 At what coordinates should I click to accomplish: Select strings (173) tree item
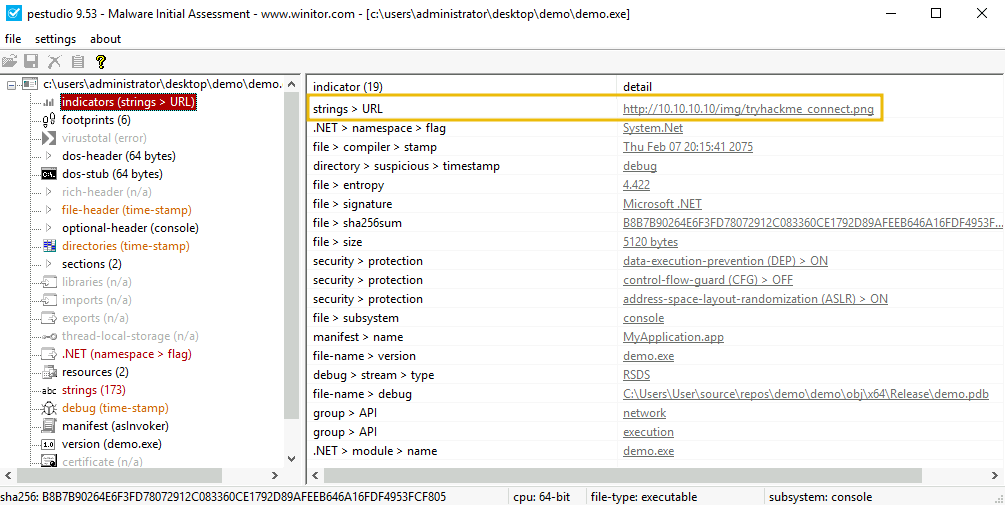point(94,390)
